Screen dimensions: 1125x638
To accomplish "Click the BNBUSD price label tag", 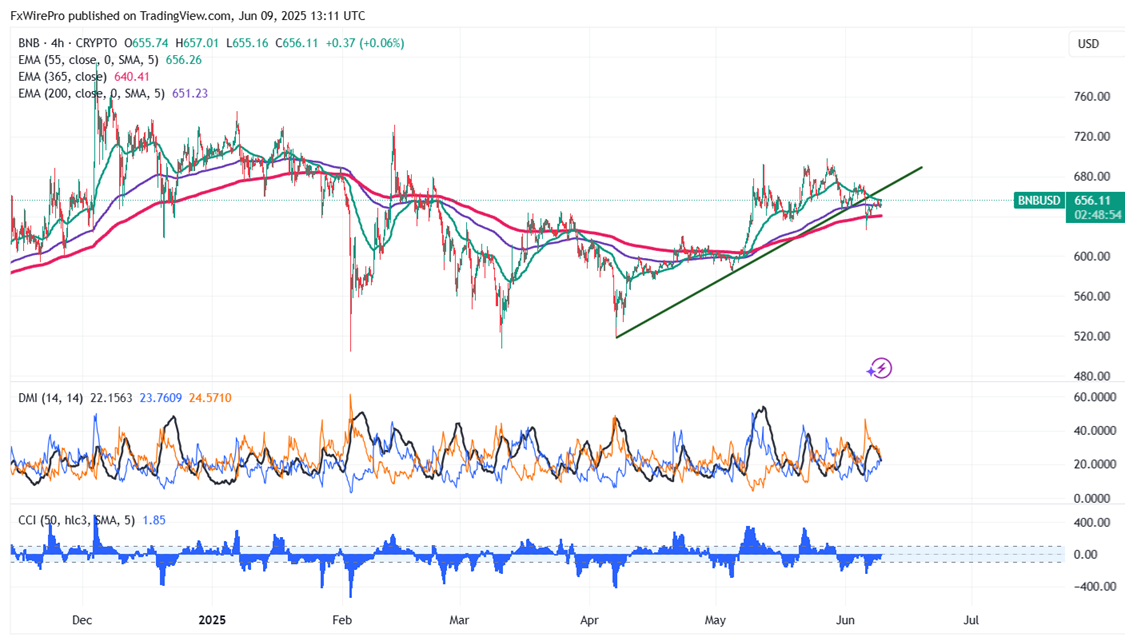I will tap(1039, 201).
